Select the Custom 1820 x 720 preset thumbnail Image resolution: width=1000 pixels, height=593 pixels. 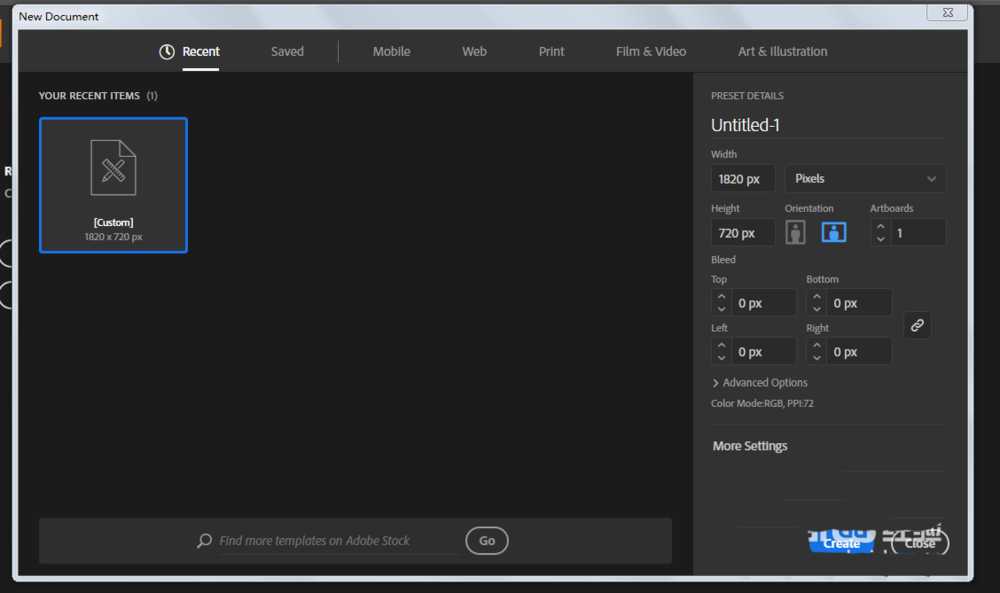(113, 185)
